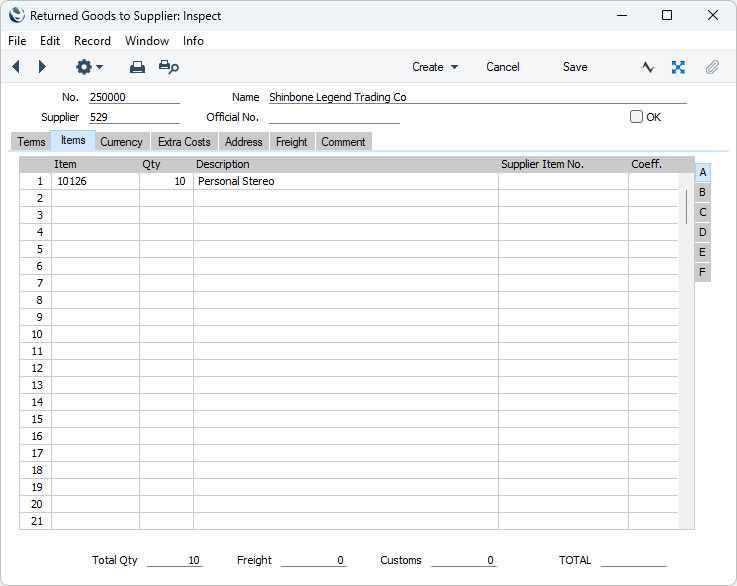The height and width of the screenshot is (586, 737).
Task: Click the Official No. field
Action: 334,117
